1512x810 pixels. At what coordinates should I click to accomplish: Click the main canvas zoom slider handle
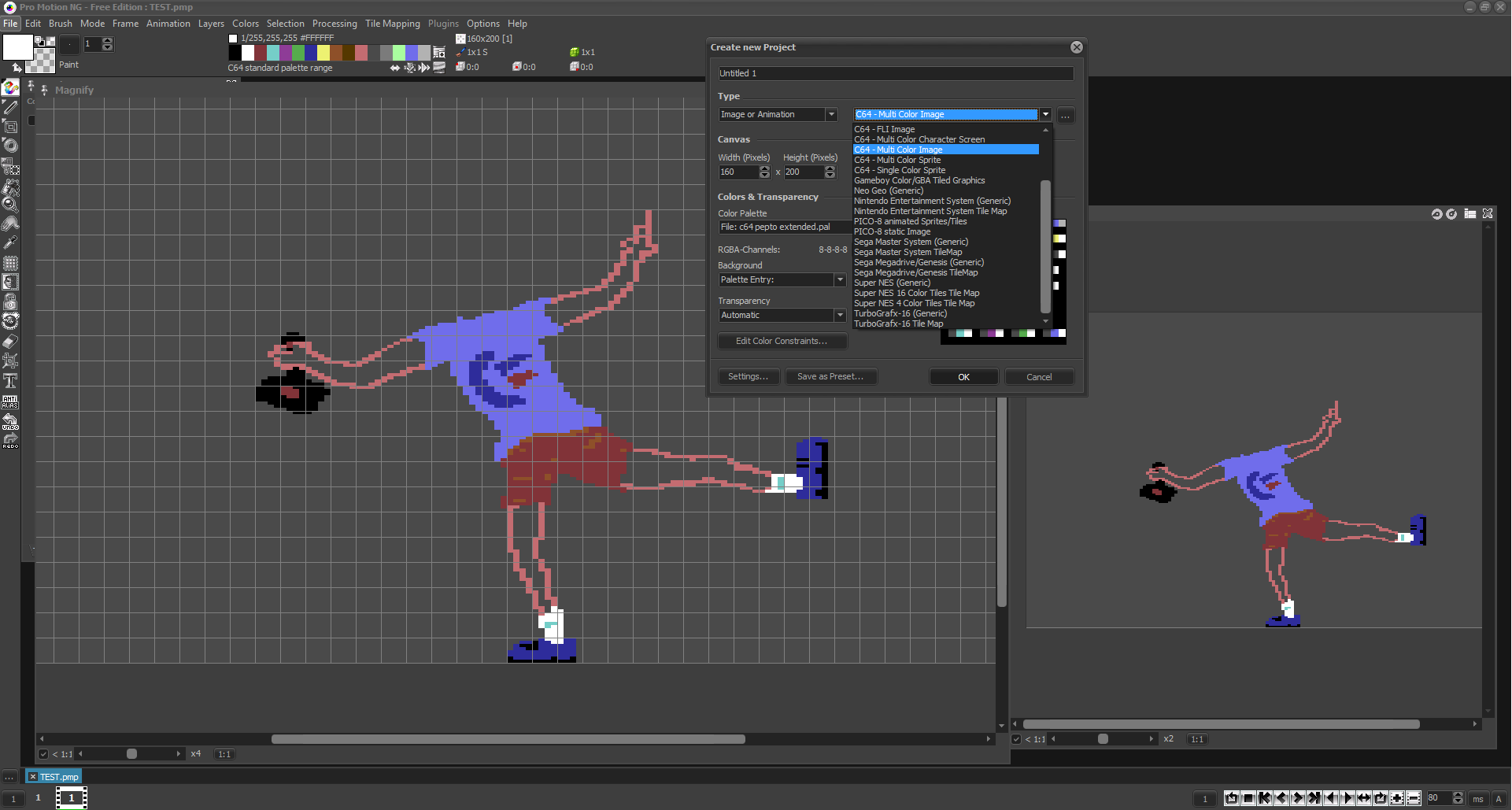(x=131, y=754)
